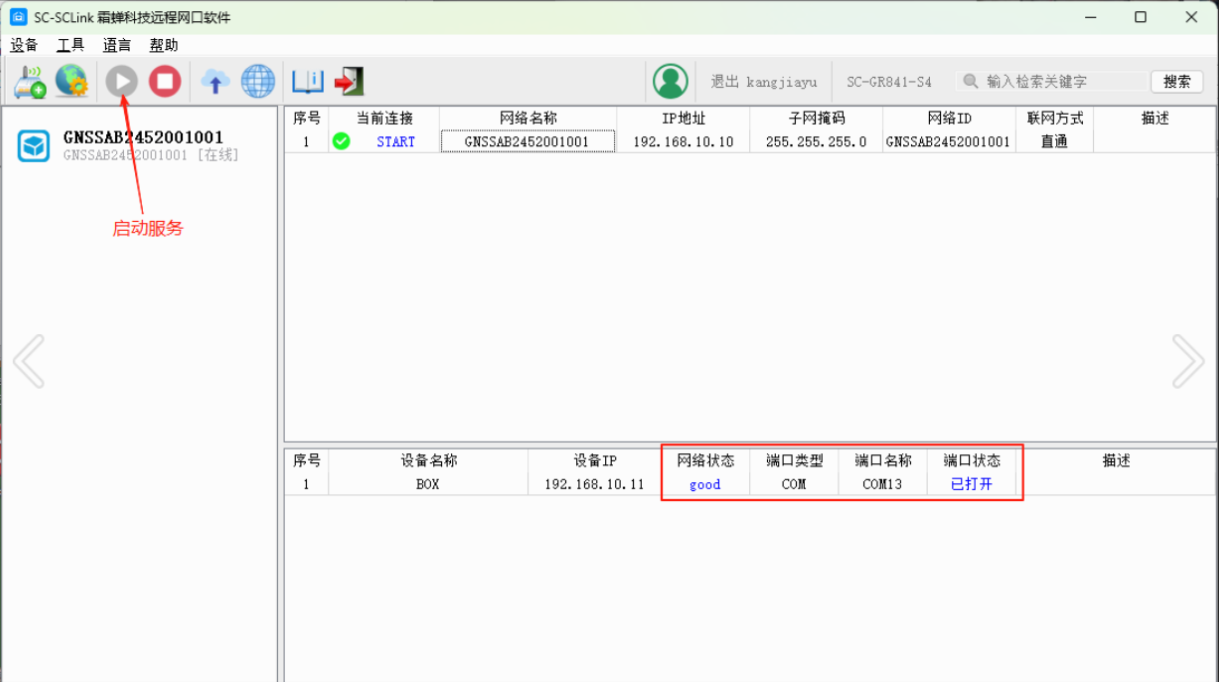Open the 帮助 menu
Viewport: 1219px width, 682px height.
[x=164, y=45]
